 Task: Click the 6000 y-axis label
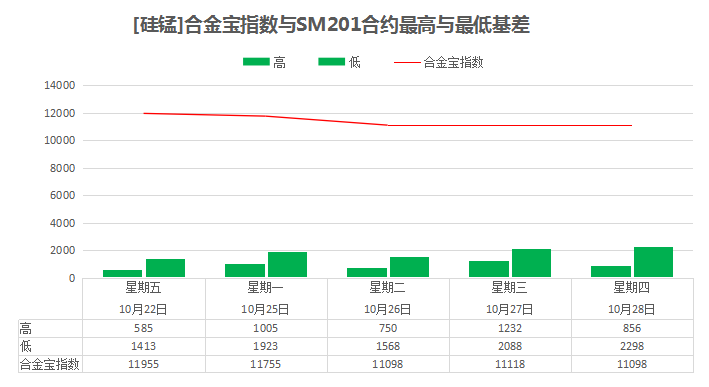click(x=62, y=195)
